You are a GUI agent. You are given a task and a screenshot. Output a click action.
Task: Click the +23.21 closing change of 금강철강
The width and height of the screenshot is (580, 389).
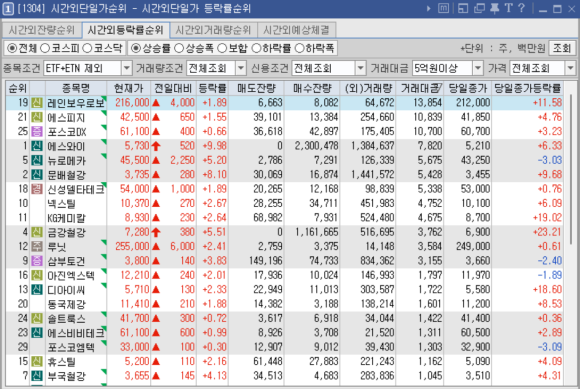(x=547, y=232)
